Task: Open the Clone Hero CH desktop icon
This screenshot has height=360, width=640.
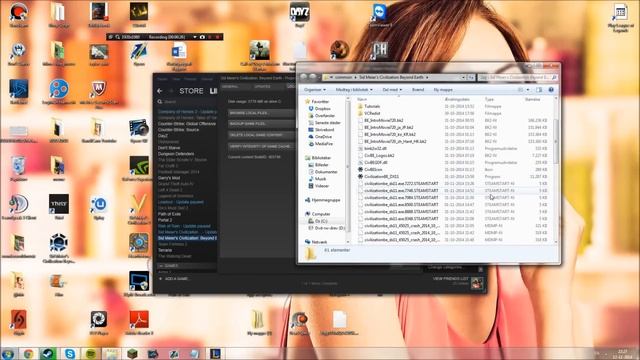Action: (379, 51)
